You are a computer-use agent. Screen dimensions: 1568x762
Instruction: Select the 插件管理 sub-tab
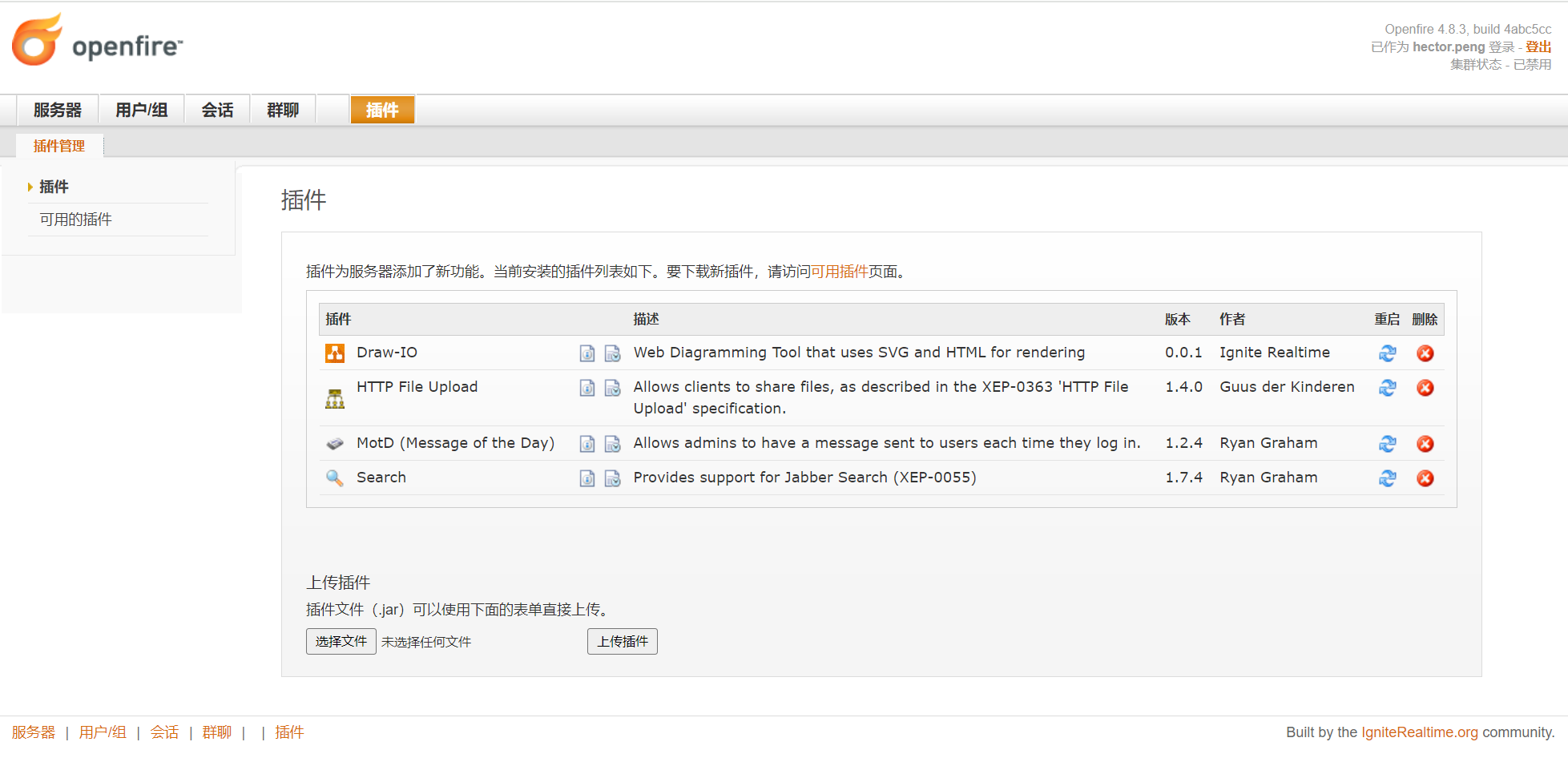coord(59,146)
